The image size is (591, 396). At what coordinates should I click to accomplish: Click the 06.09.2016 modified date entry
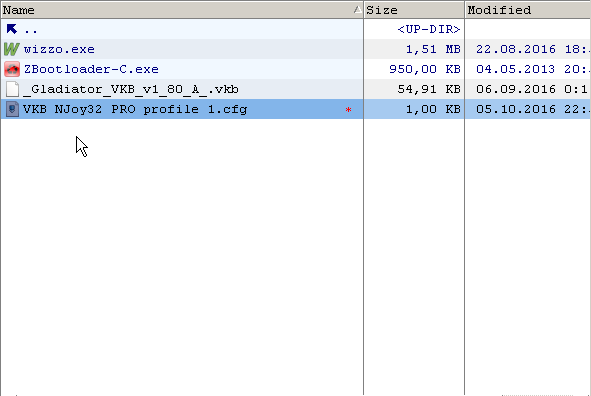point(516,89)
